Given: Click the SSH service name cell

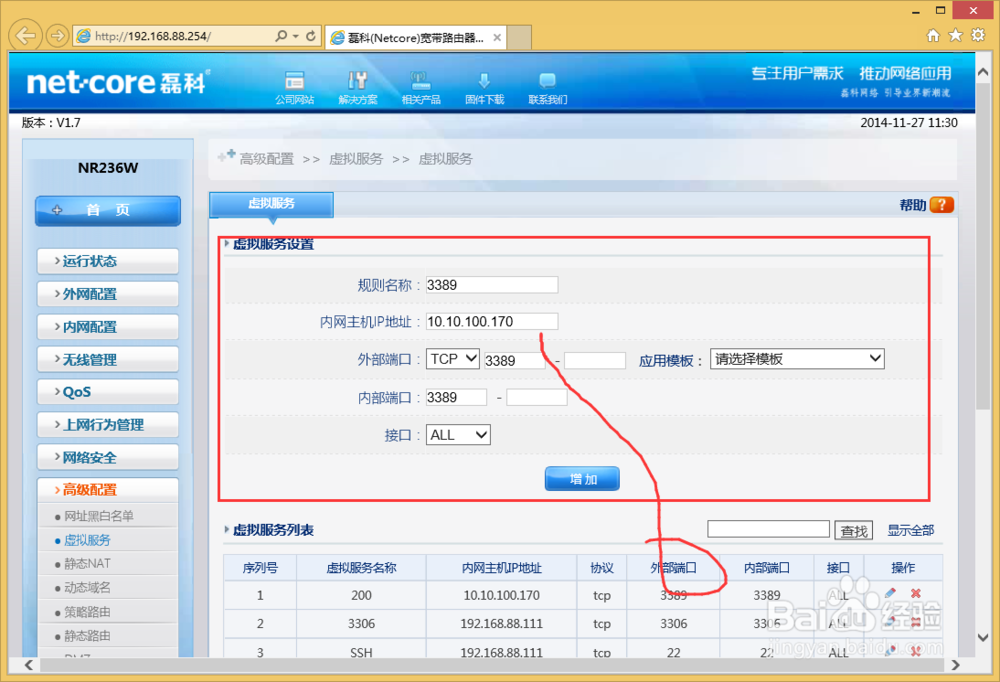Looking at the screenshot, I should 361,653.
